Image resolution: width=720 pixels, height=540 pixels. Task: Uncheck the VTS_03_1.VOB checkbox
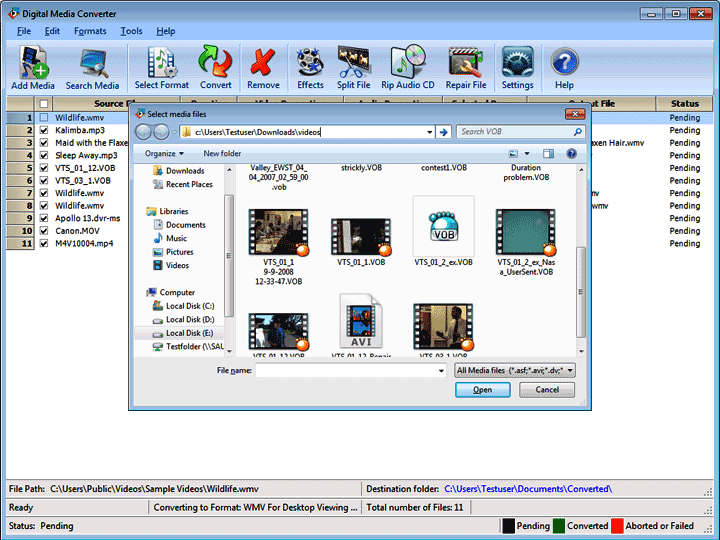[44, 180]
